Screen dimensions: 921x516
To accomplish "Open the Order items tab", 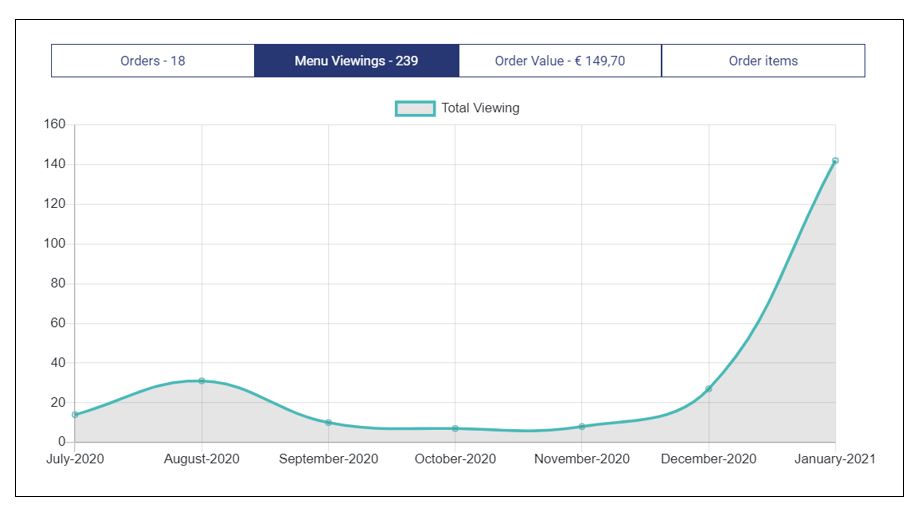I will pos(763,61).
